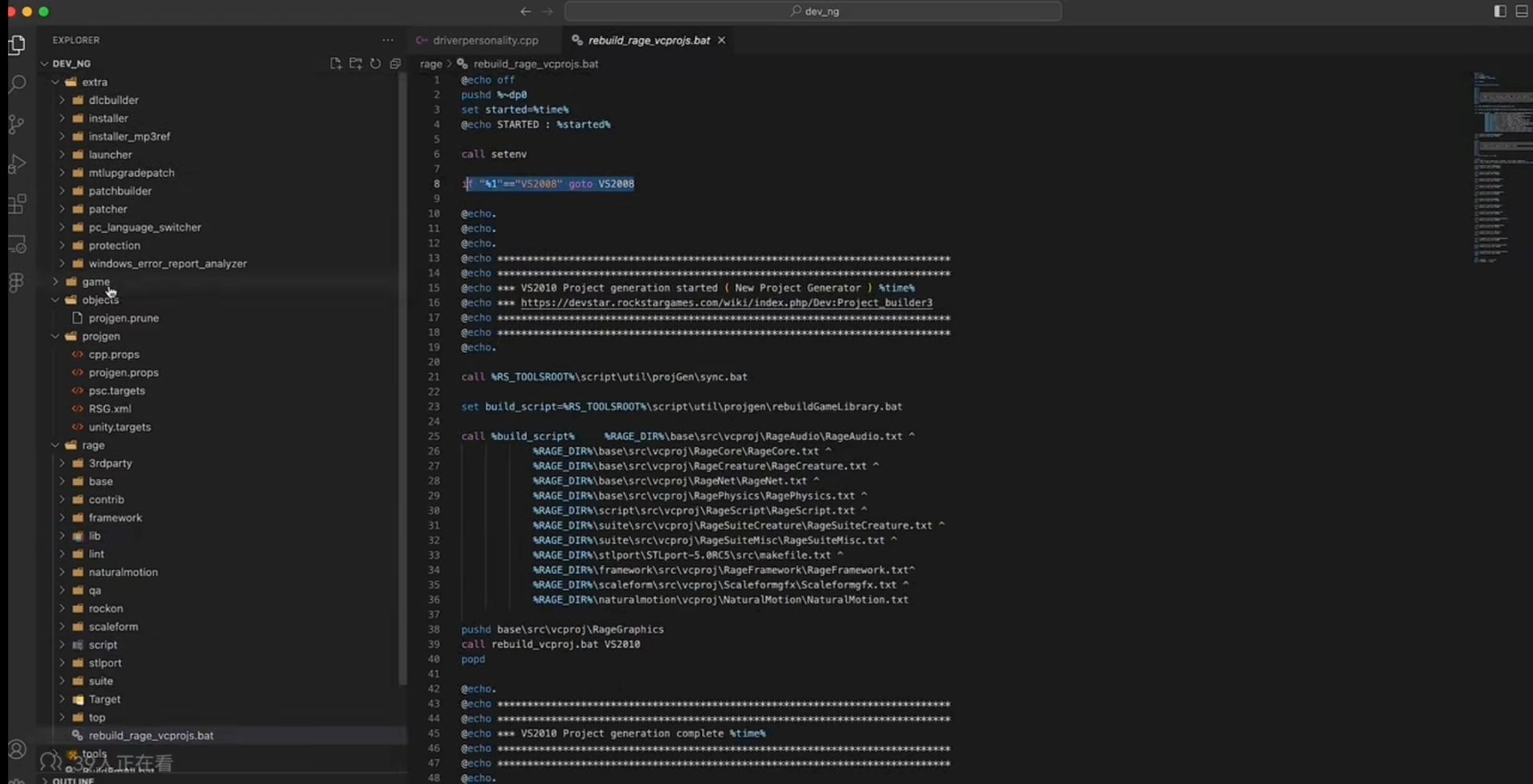Click the New File icon in explorer

click(335, 63)
